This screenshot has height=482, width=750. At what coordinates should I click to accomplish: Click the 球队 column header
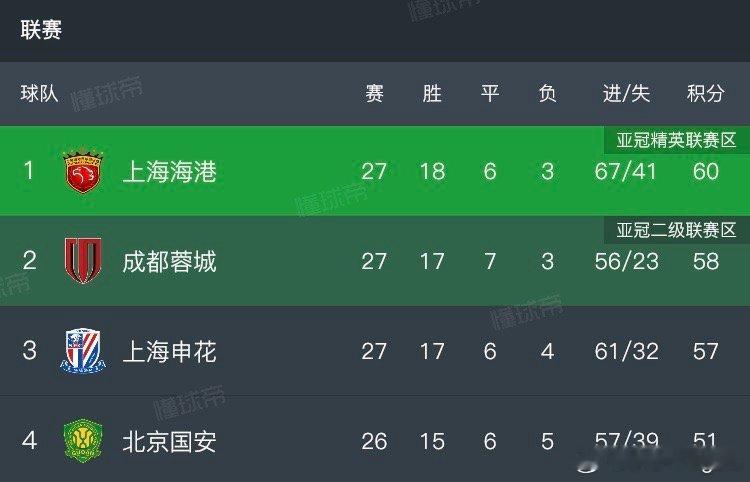[x=40, y=94]
